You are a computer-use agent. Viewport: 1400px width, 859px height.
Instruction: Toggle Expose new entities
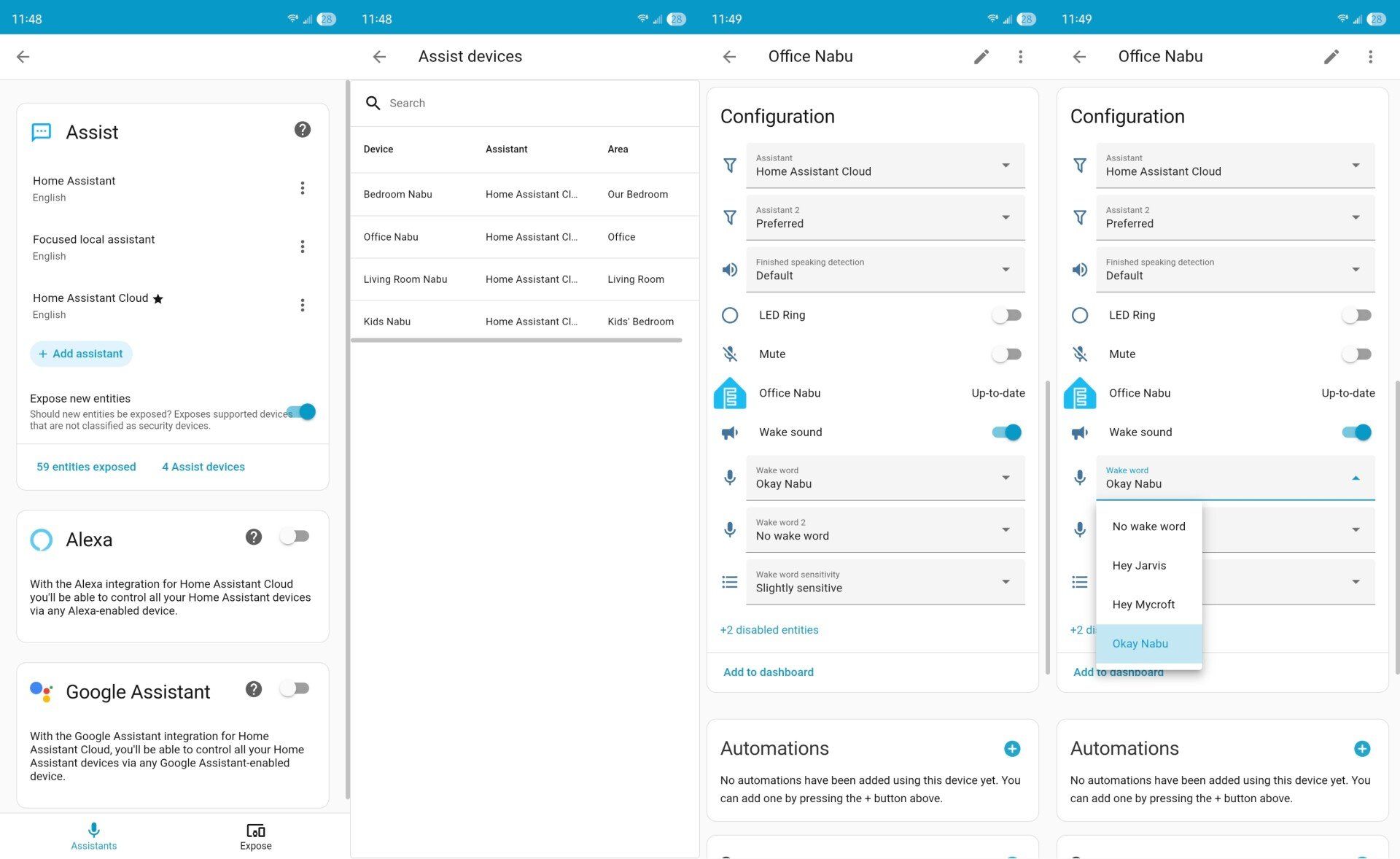click(x=303, y=412)
